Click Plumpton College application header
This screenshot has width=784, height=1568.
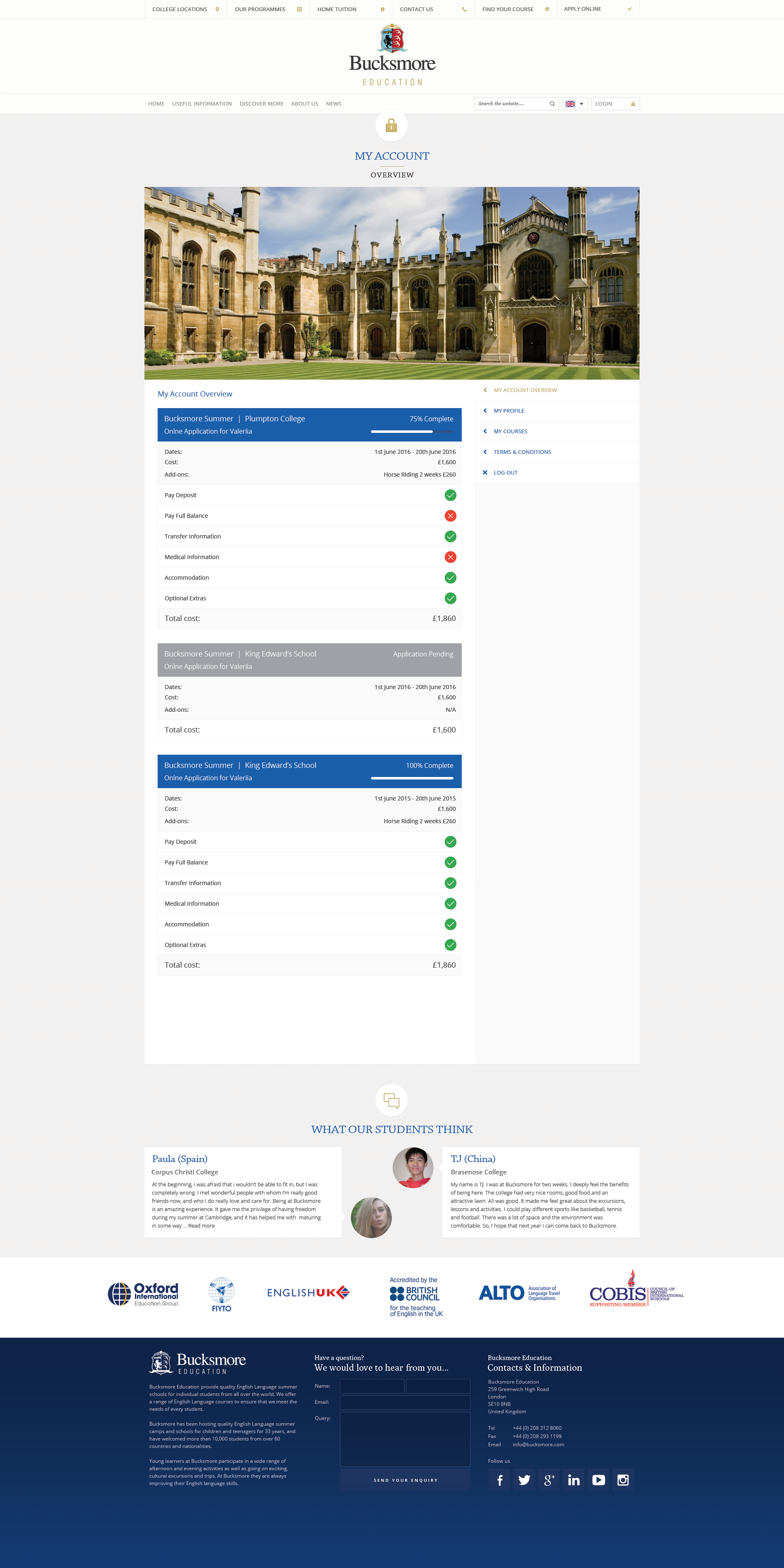click(309, 425)
